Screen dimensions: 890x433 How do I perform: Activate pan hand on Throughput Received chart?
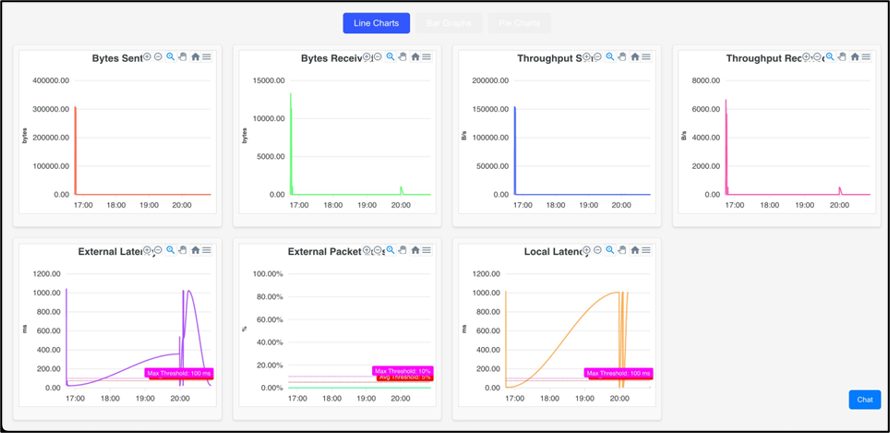[x=842, y=57]
